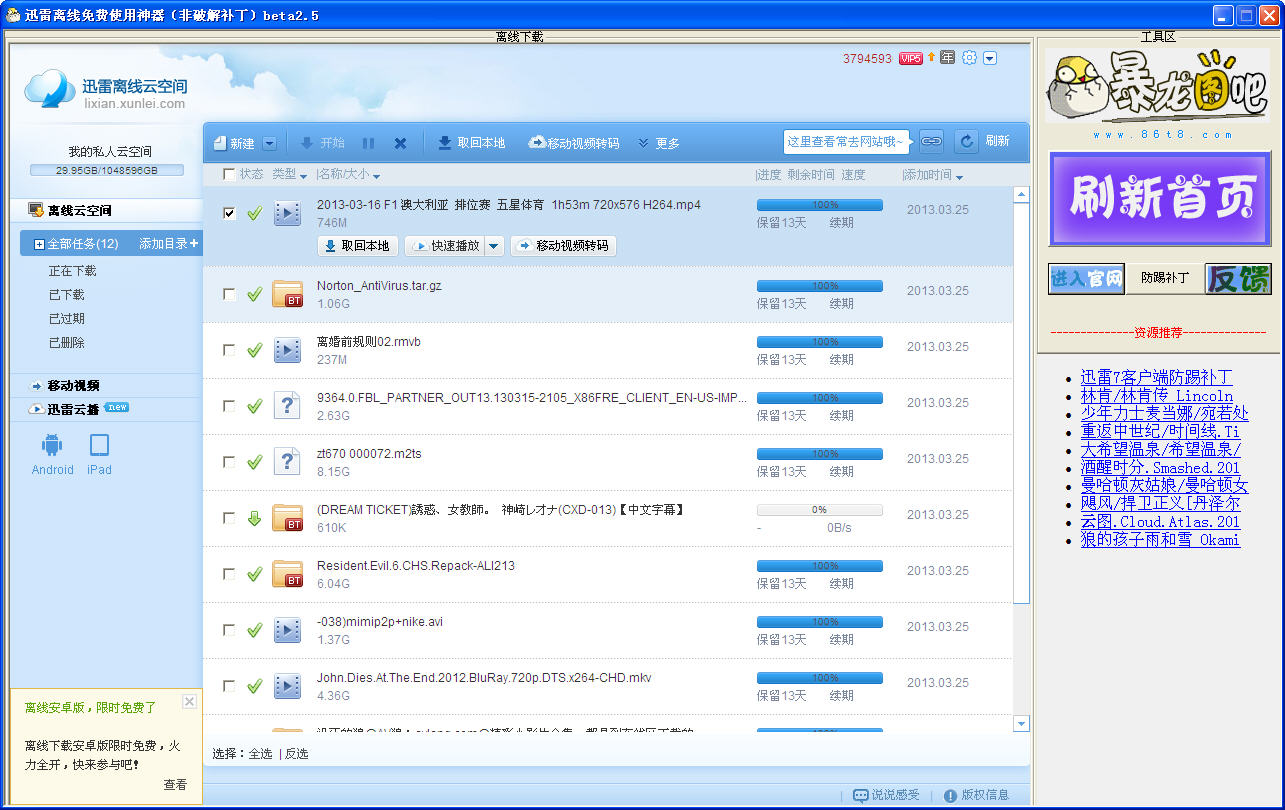The height and width of the screenshot is (810, 1285).
Task: Check the zt670 000072.m2ts checkbox
Action: pyautogui.click(x=229, y=462)
